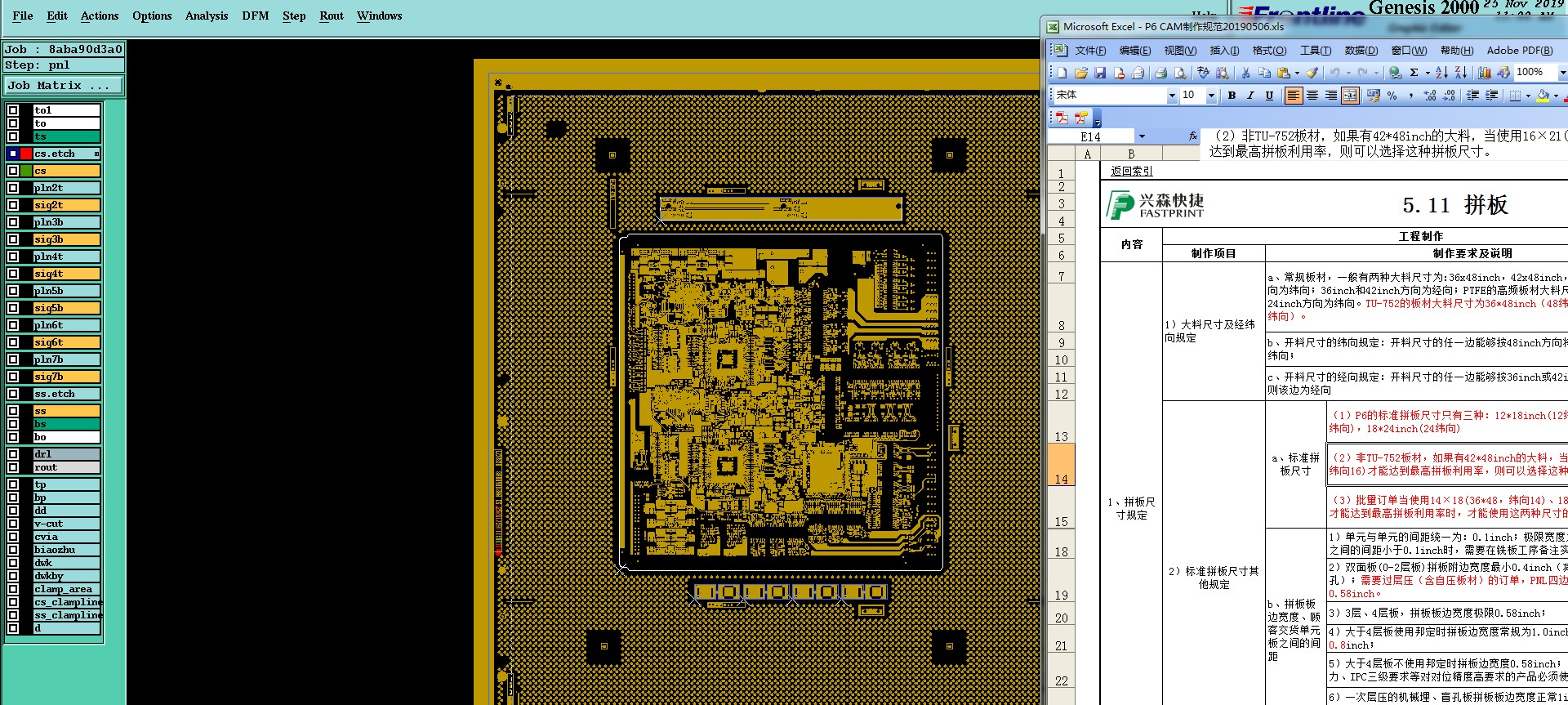
Task: Open Paste options dropdown arrow
Action: (1297, 73)
